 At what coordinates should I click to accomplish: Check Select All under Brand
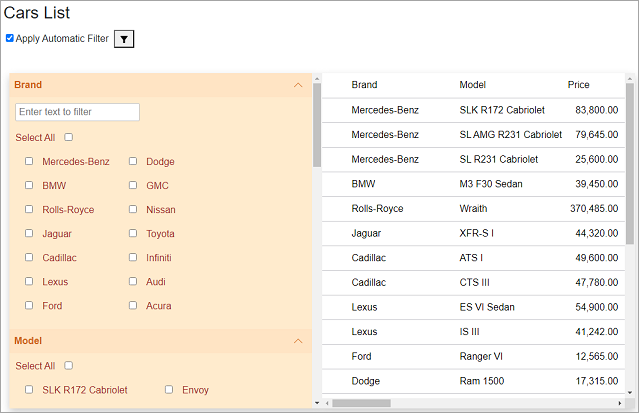(x=68, y=137)
